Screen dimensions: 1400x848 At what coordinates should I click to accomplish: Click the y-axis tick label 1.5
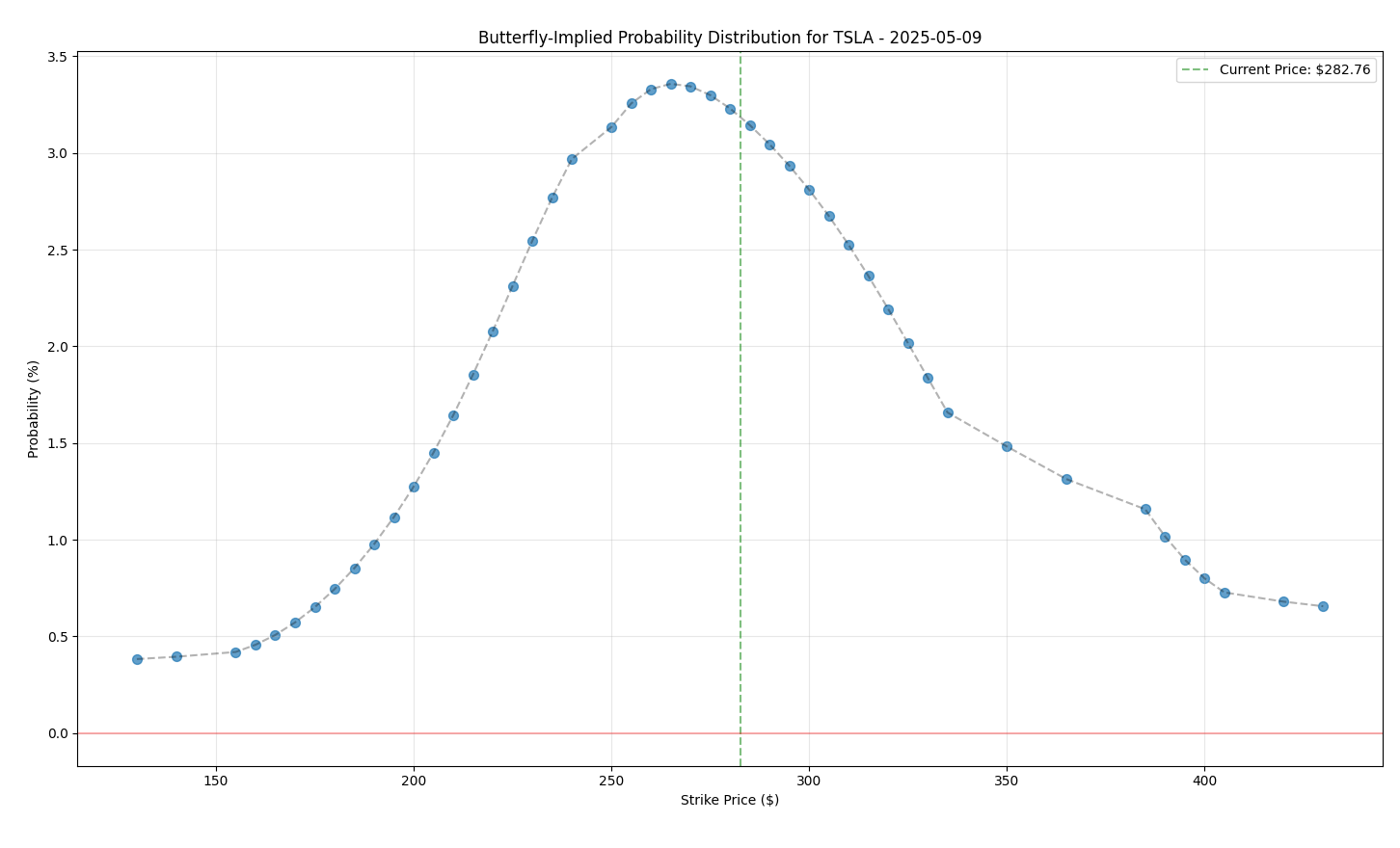pyautogui.click(x=58, y=443)
